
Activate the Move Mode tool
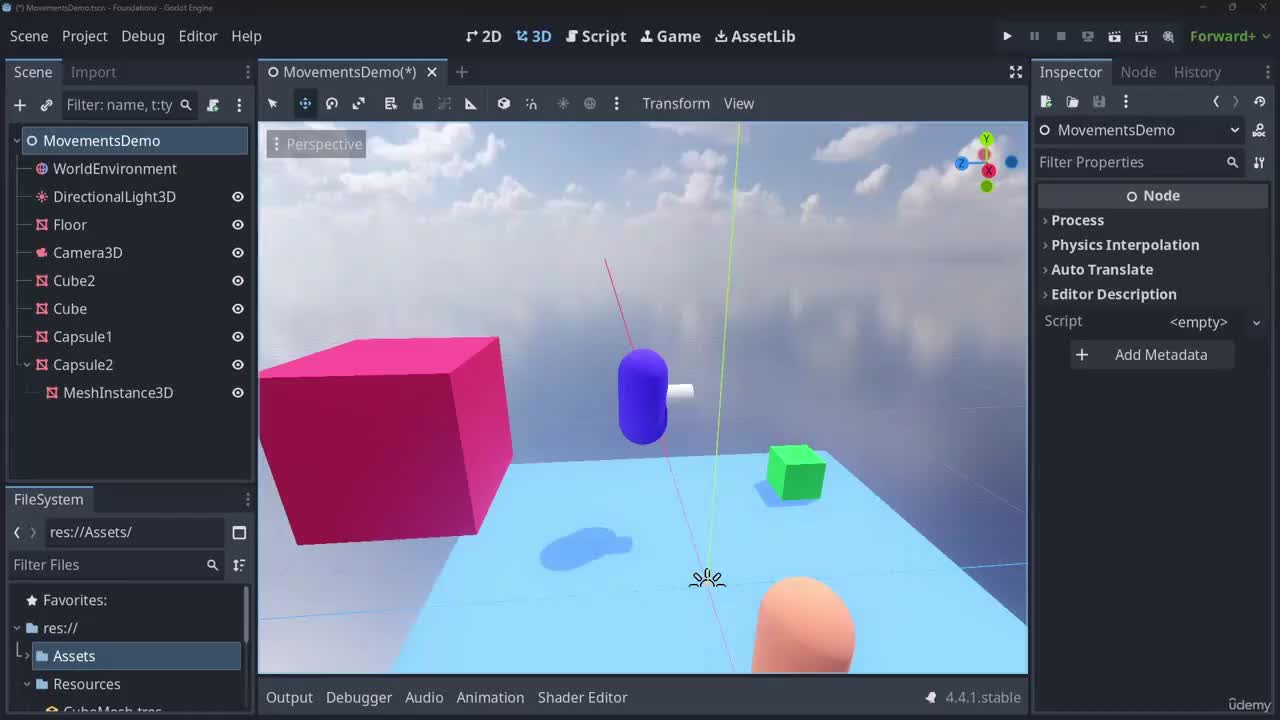[x=305, y=104]
